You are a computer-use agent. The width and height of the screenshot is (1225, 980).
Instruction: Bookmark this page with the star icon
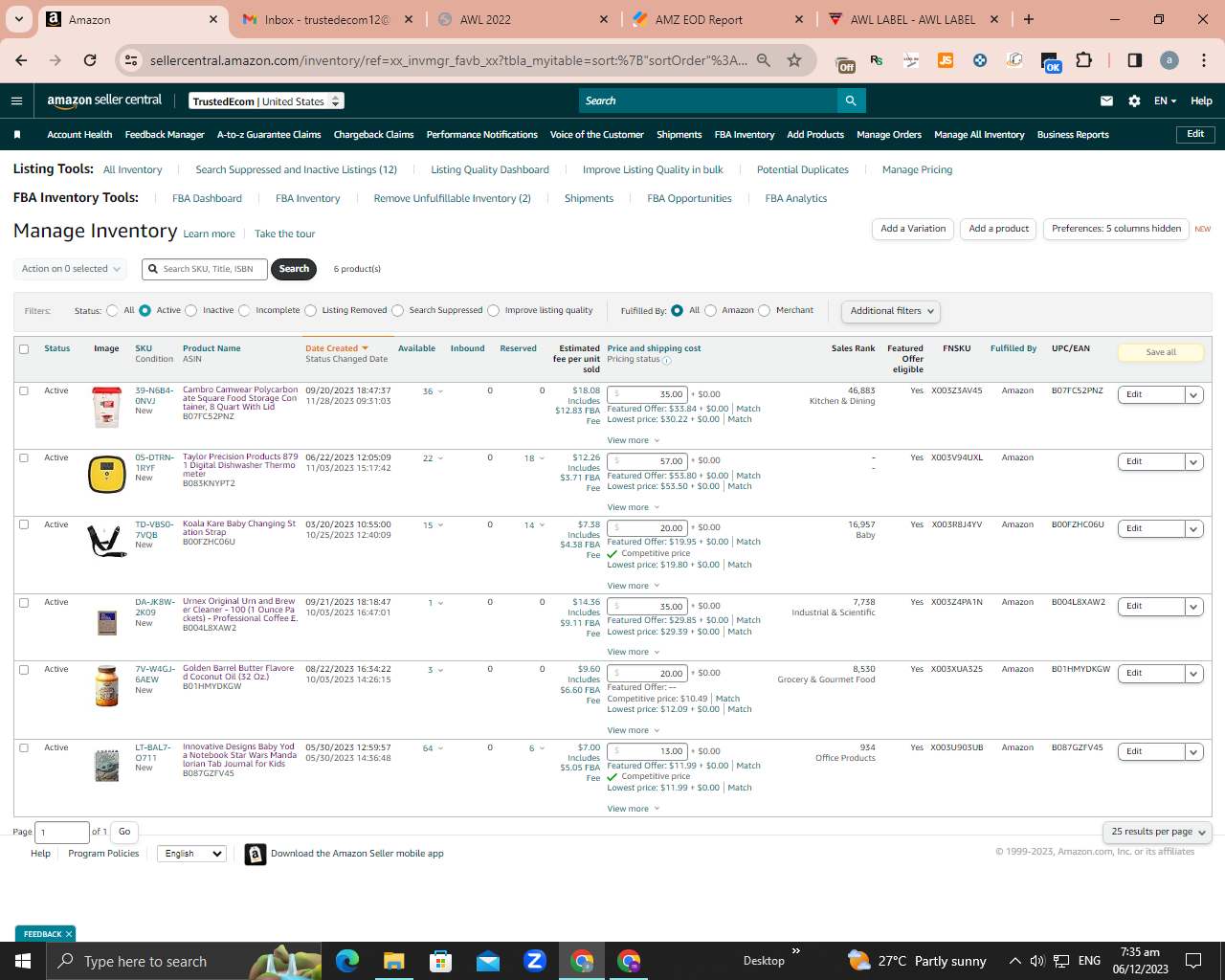pyautogui.click(x=794, y=60)
